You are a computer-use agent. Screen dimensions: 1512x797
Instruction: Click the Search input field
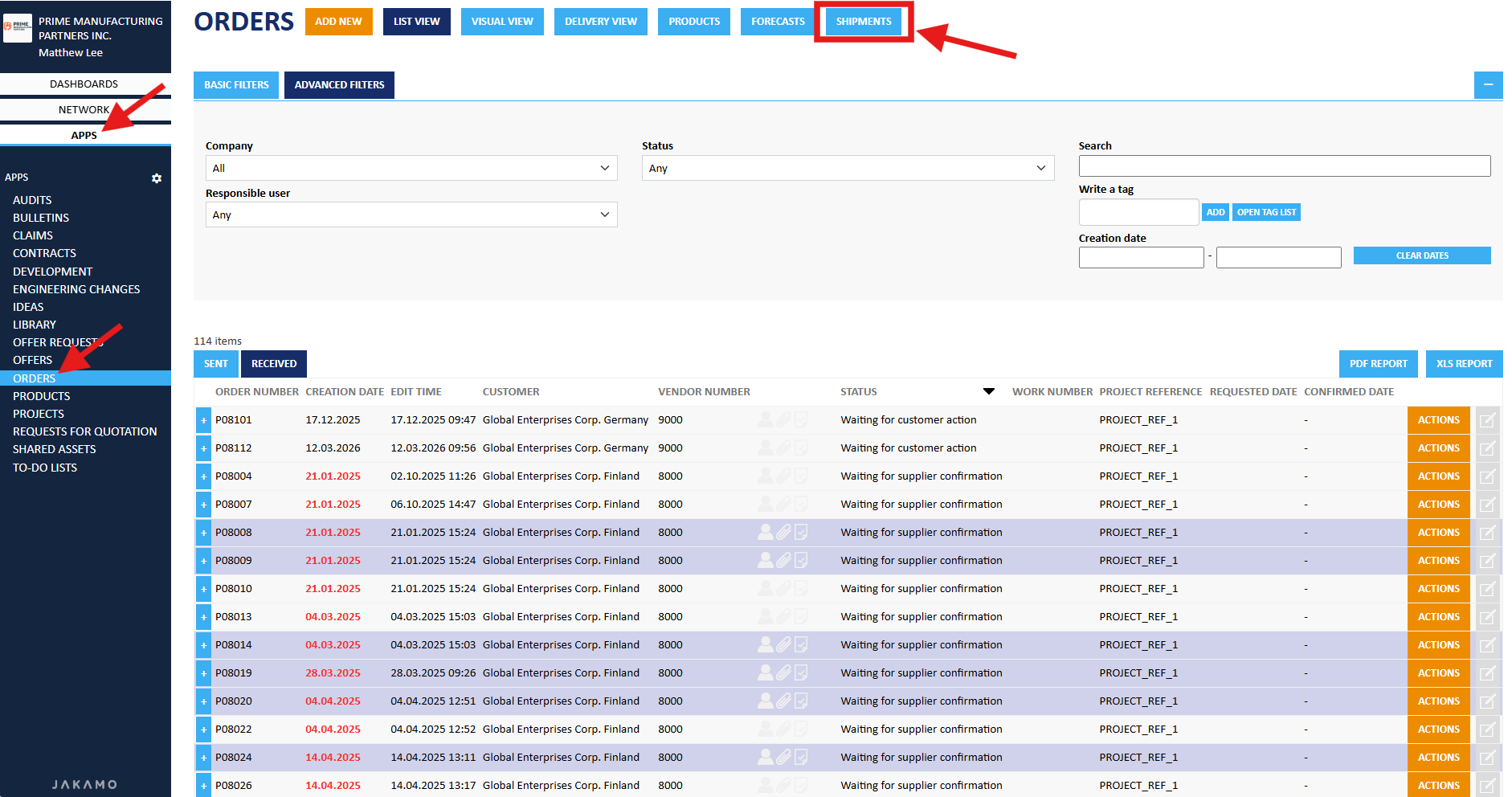[x=1284, y=166]
